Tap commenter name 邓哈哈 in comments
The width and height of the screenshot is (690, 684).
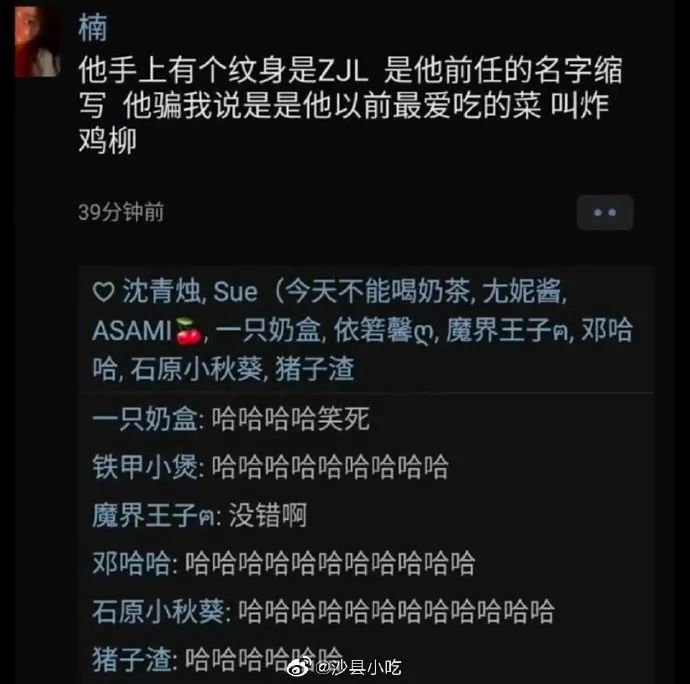coord(131,563)
